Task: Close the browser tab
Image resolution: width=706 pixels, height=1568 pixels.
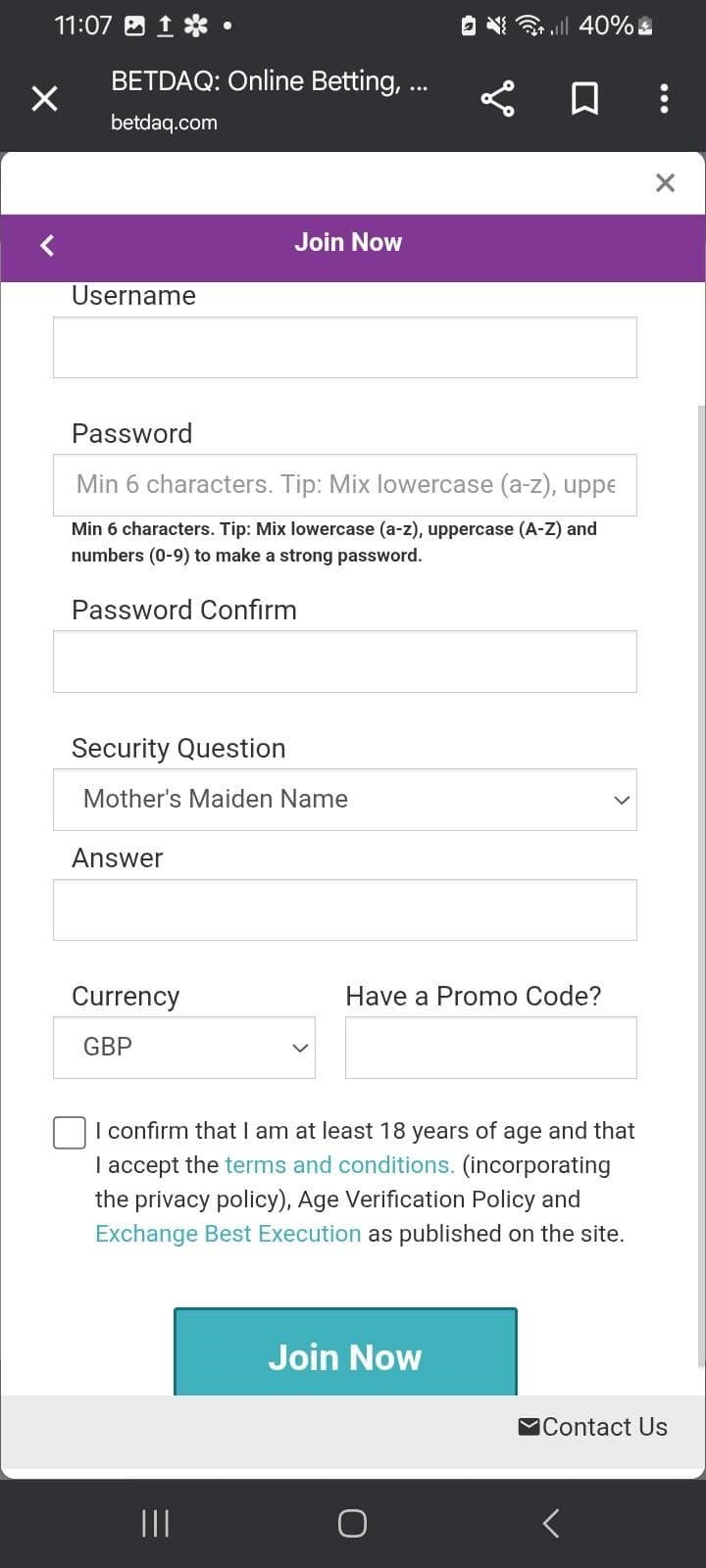Action: pyautogui.click(x=43, y=98)
